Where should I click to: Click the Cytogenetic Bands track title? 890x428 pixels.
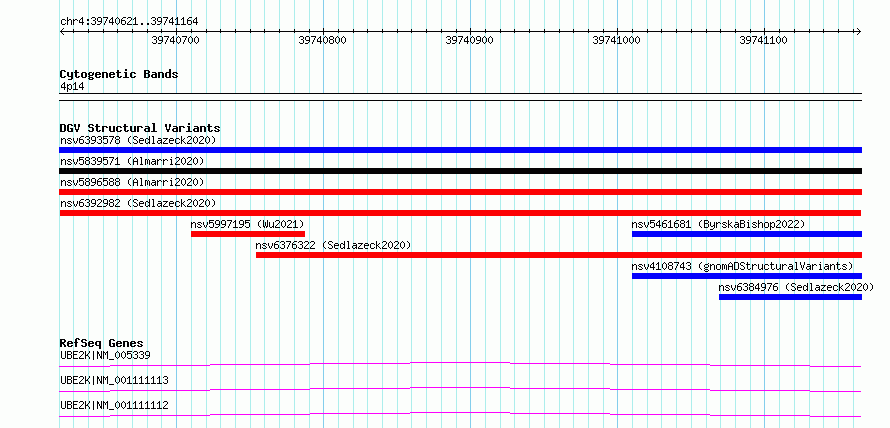coord(119,74)
